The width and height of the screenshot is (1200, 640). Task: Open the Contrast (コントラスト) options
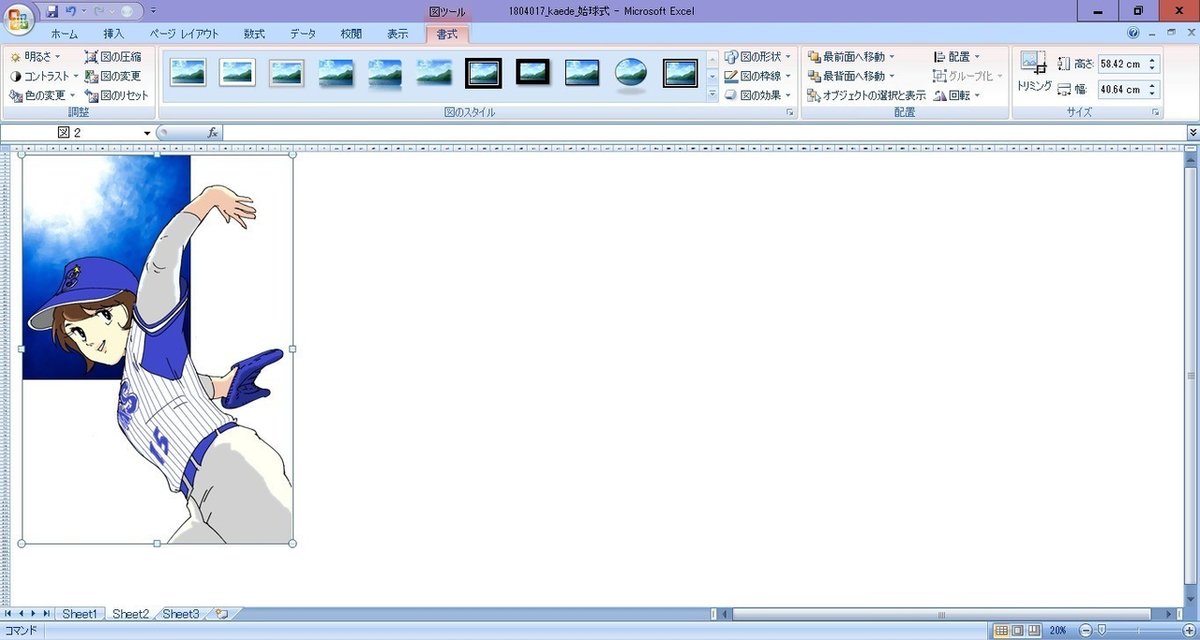coord(44,76)
